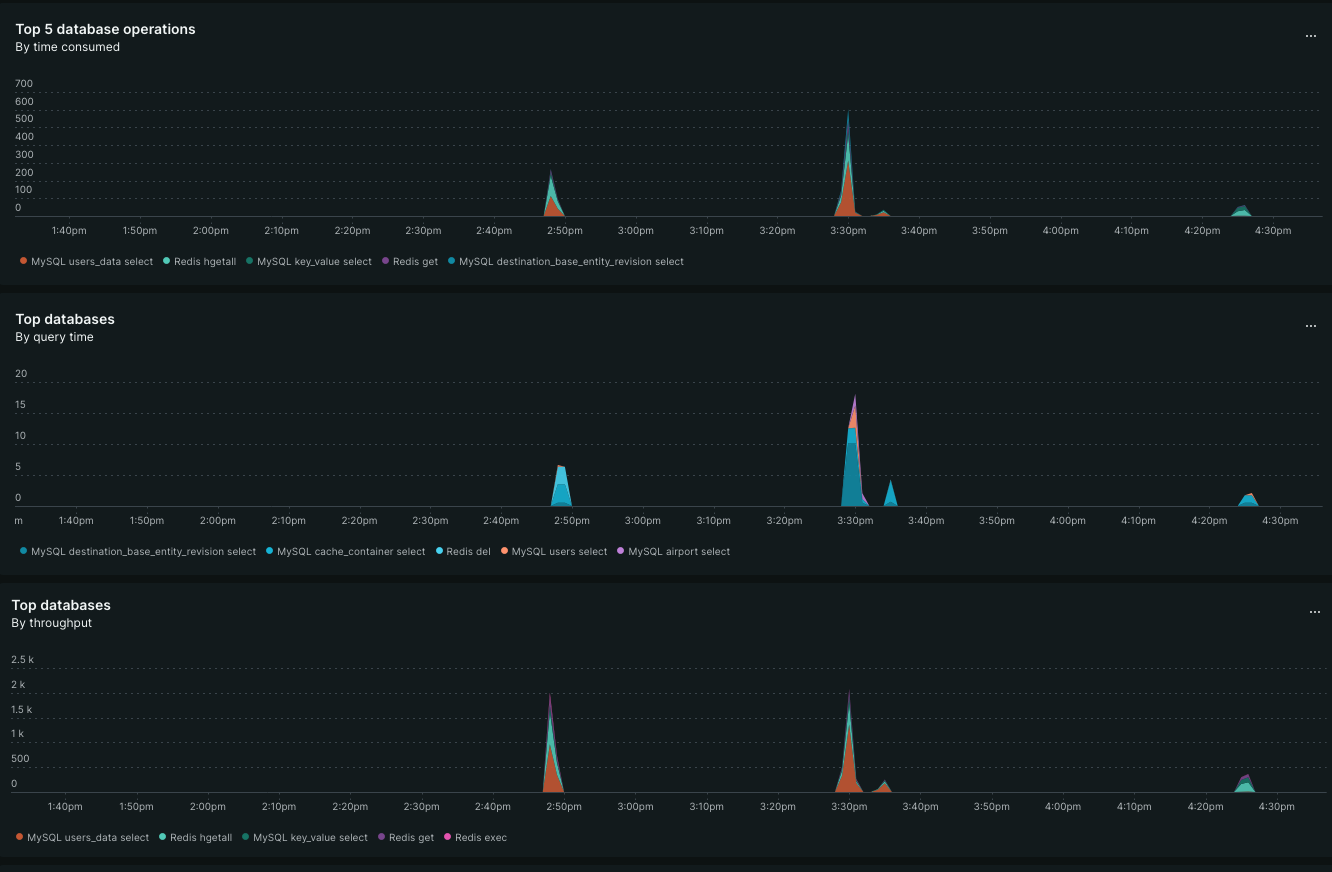Open ellipsis menu of Top databases by throughput
Image resolution: width=1332 pixels, height=872 pixels.
(x=1315, y=612)
